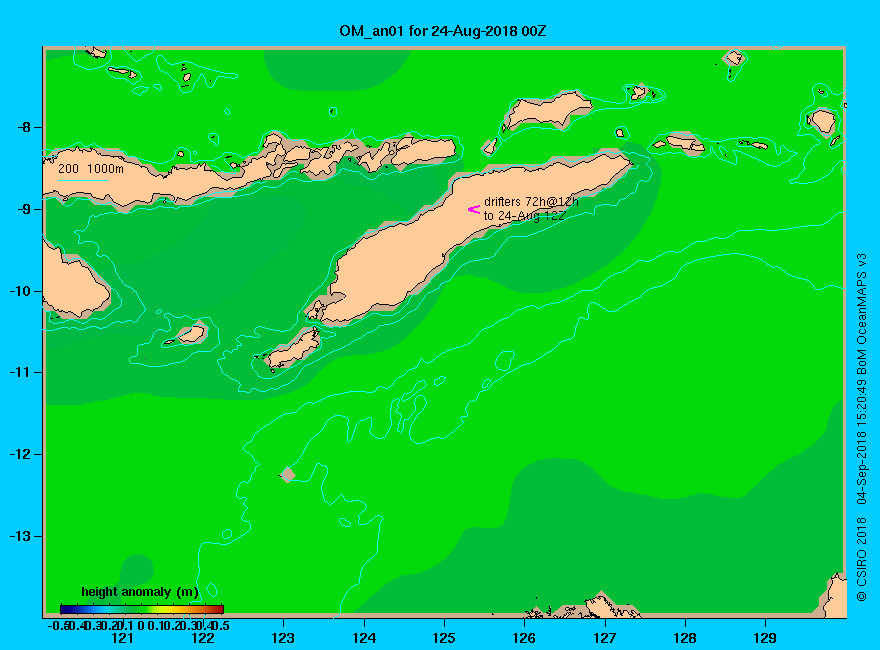The height and width of the screenshot is (650, 880).
Task: Click the height anomaly color scale bar
Action: (x=142, y=609)
